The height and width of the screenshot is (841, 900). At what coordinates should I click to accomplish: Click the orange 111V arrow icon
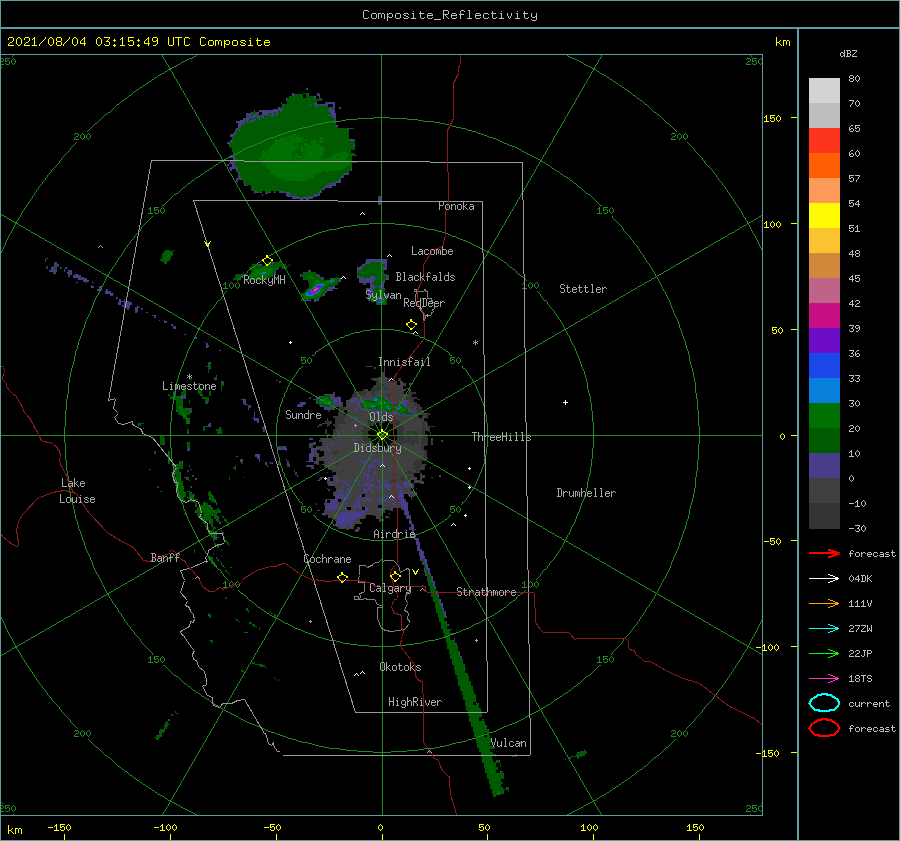[x=824, y=603]
